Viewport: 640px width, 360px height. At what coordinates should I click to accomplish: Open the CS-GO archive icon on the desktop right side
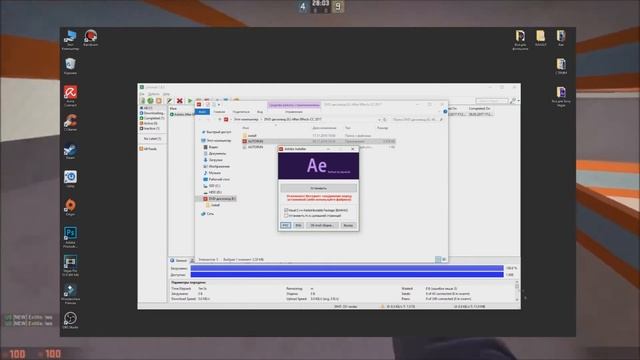[561, 66]
